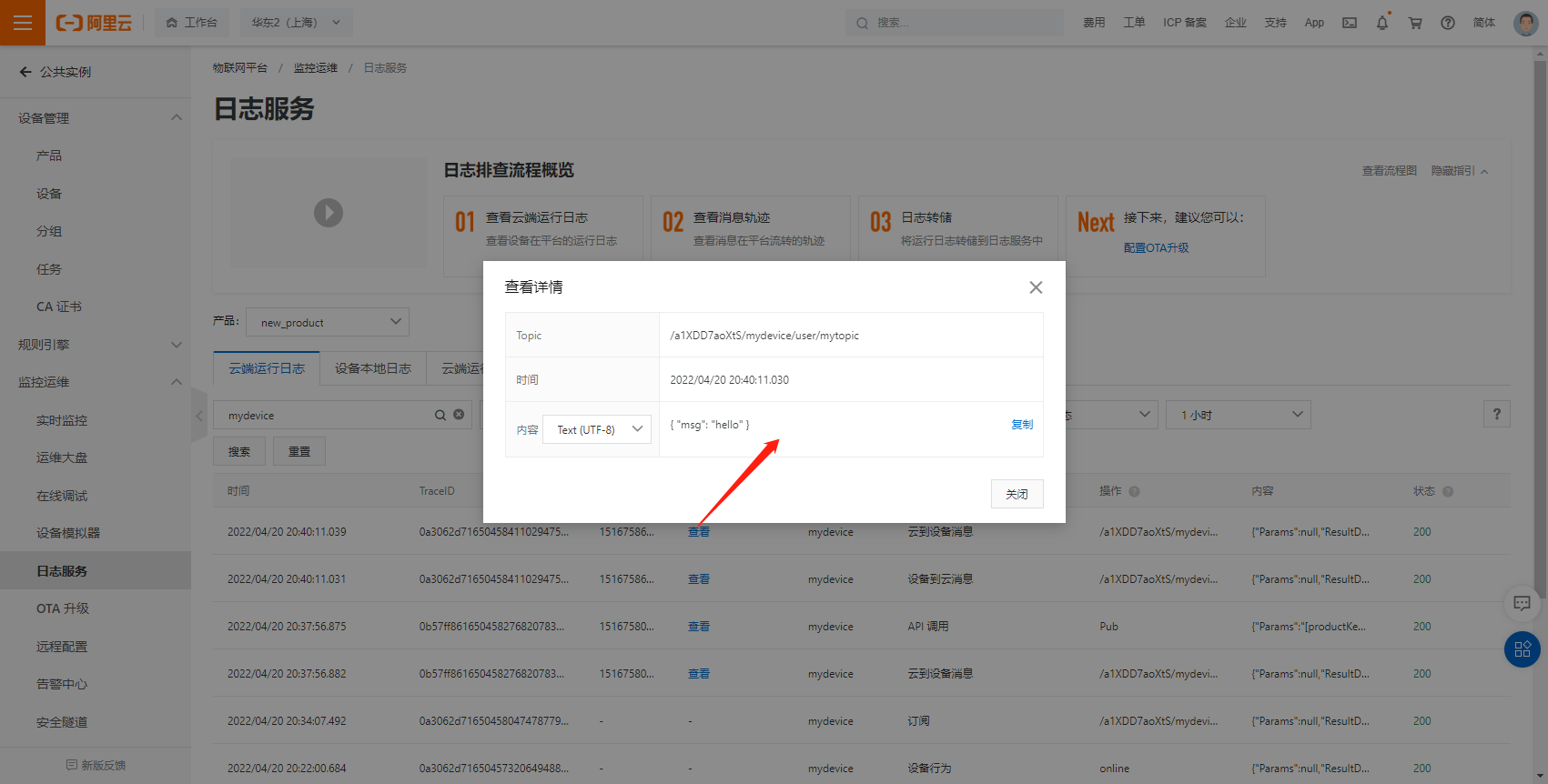Collapse guide via 隐藏指引
Image resolution: width=1548 pixels, height=784 pixels.
[x=1459, y=171]
